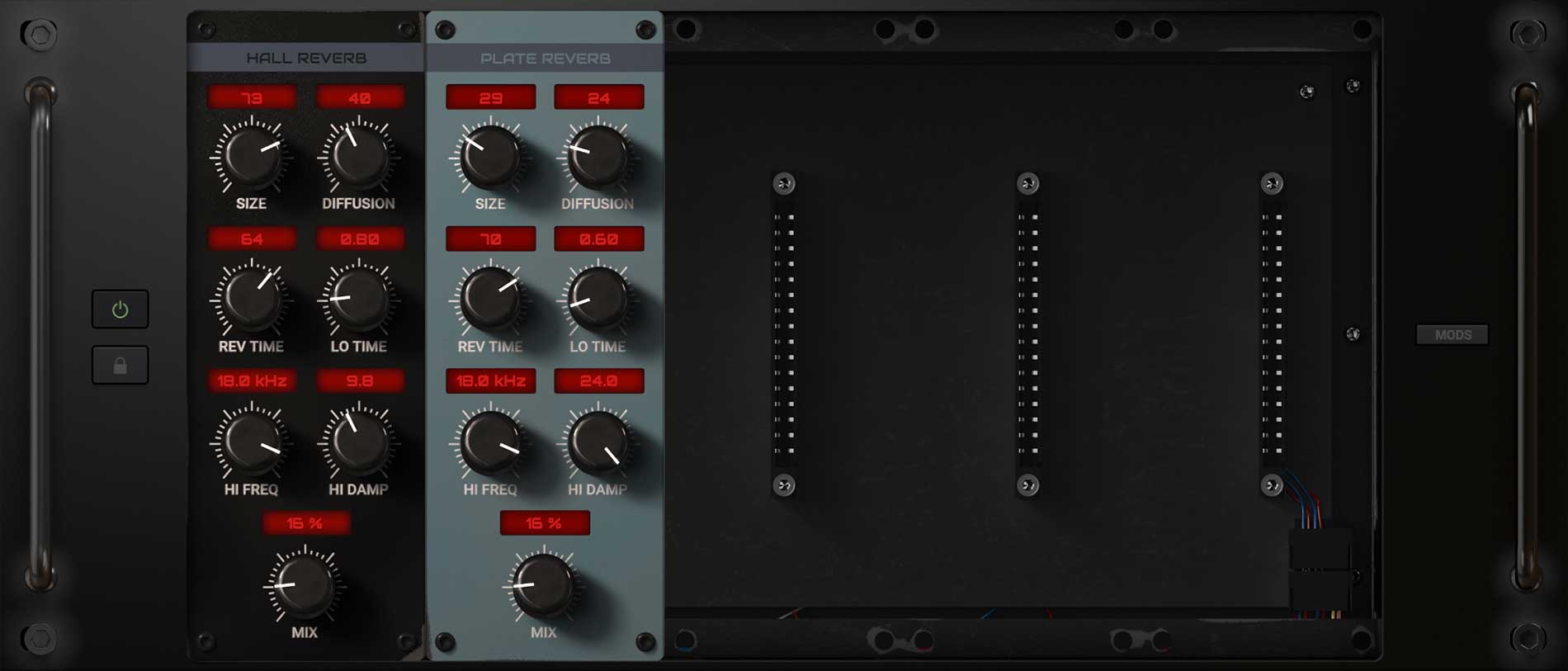Click the padlock lock button
This screenshot has width=1568, height=671.
120,366
